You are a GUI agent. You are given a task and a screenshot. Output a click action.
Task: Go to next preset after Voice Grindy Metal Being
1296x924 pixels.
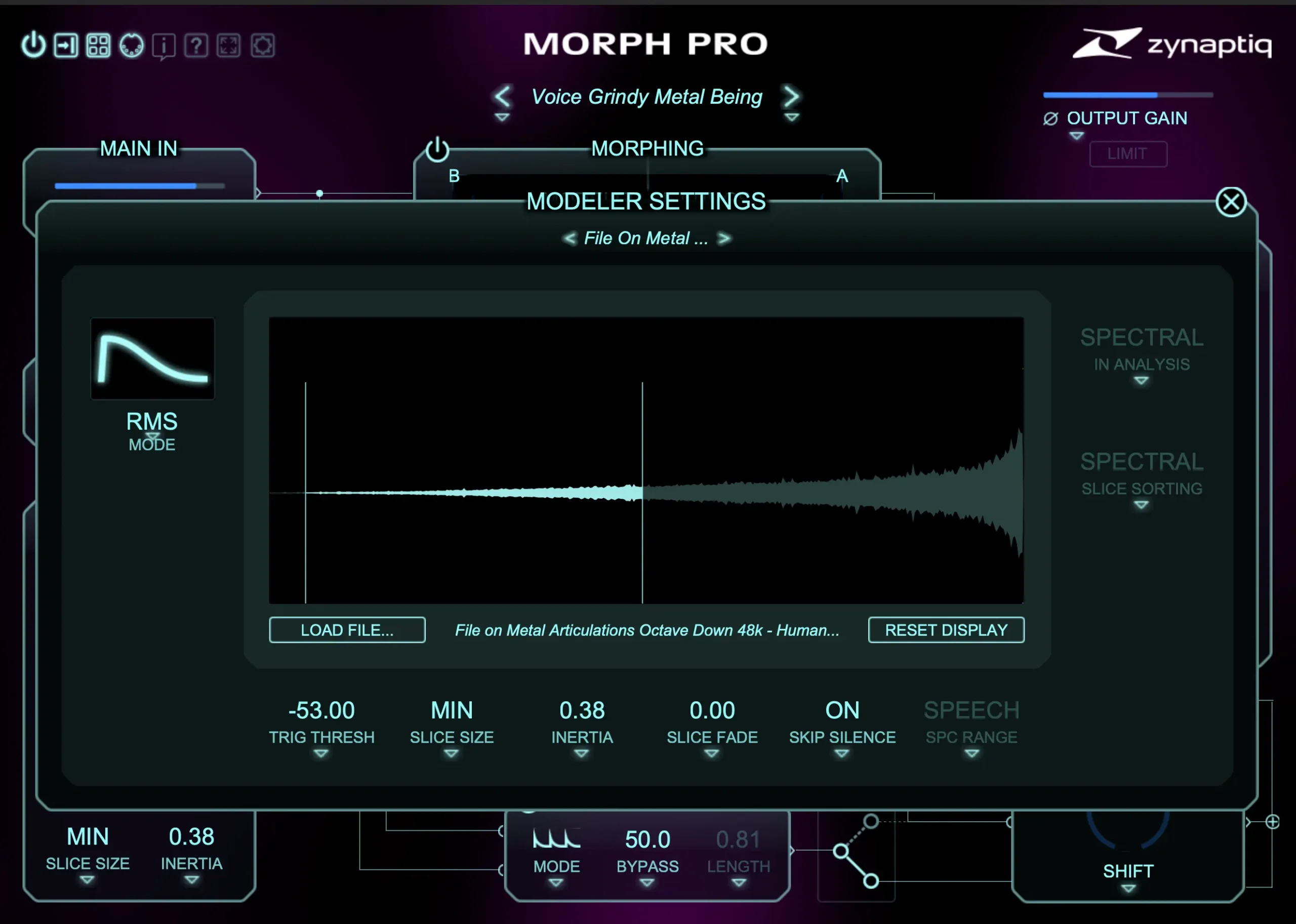pos(791,97)
